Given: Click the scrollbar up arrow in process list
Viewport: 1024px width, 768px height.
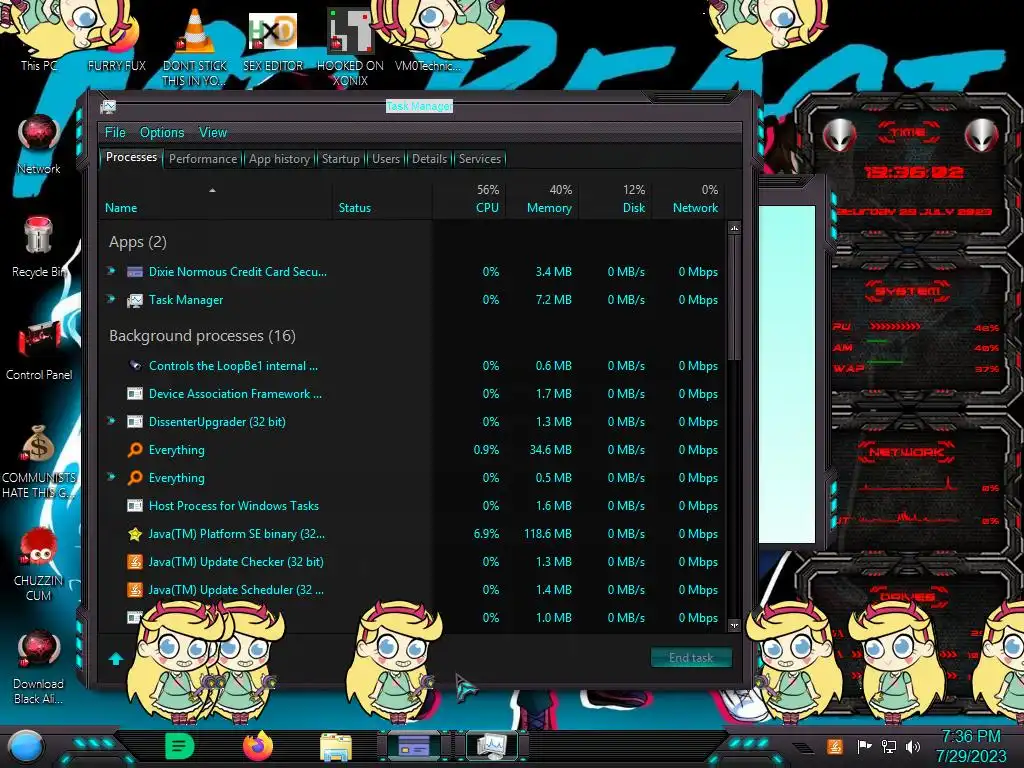Looking at the screenshot, I should click(734, 228).
